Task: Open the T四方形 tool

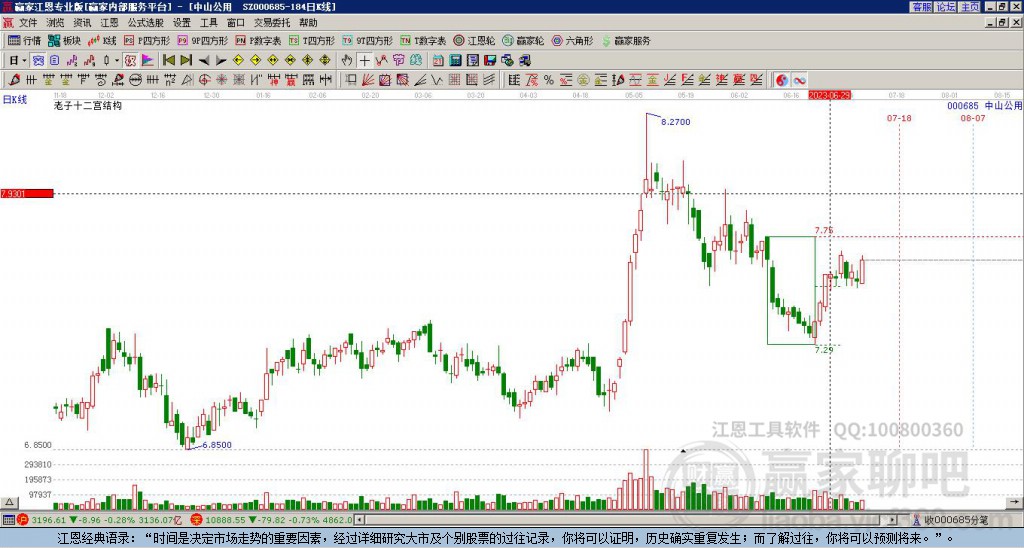Action: pyautogui.click(x=312, y=40)
